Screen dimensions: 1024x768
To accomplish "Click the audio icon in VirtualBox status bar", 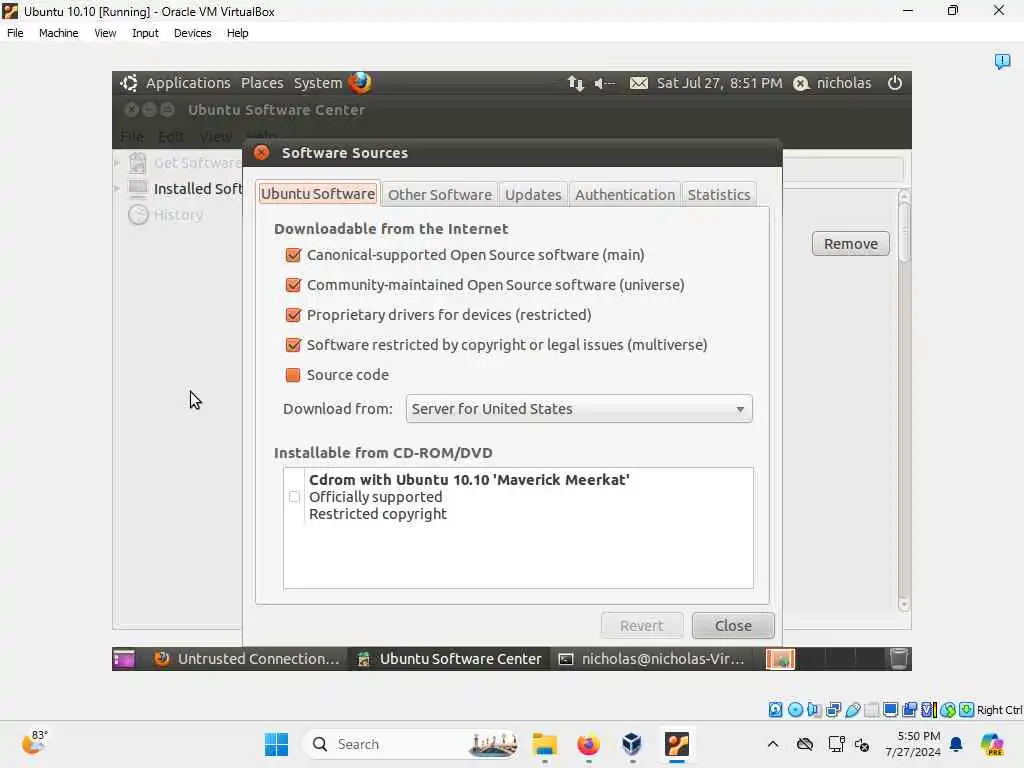I will point(814,710).
